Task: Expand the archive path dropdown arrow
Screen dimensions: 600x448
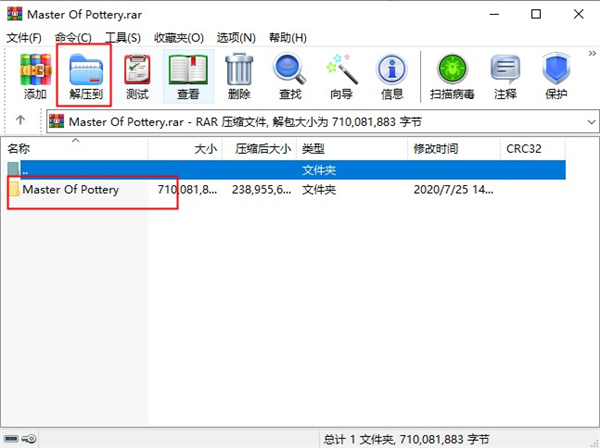Action: click(x=591, y=122)
